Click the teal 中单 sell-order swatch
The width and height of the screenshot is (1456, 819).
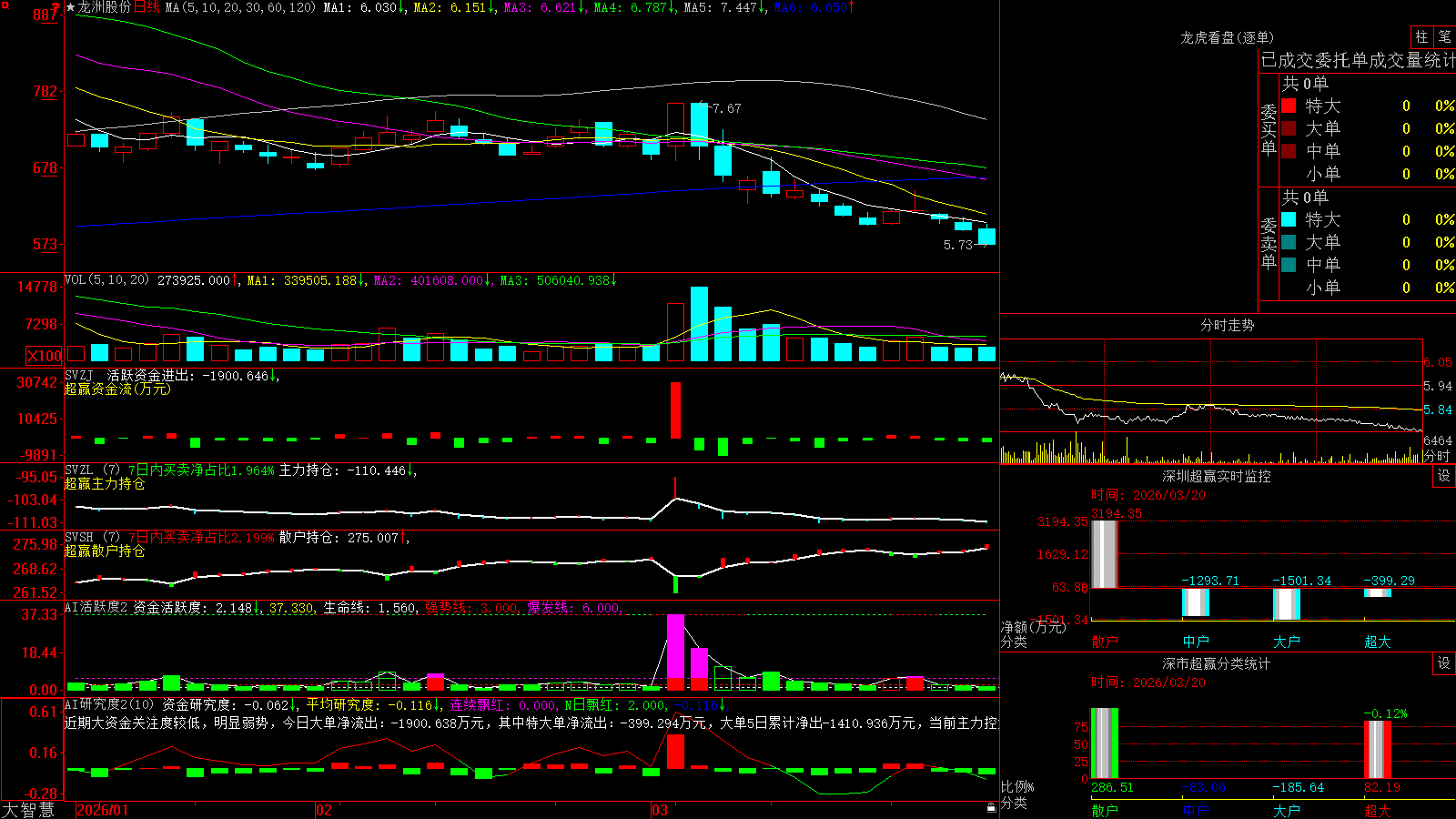[1289, 265]
